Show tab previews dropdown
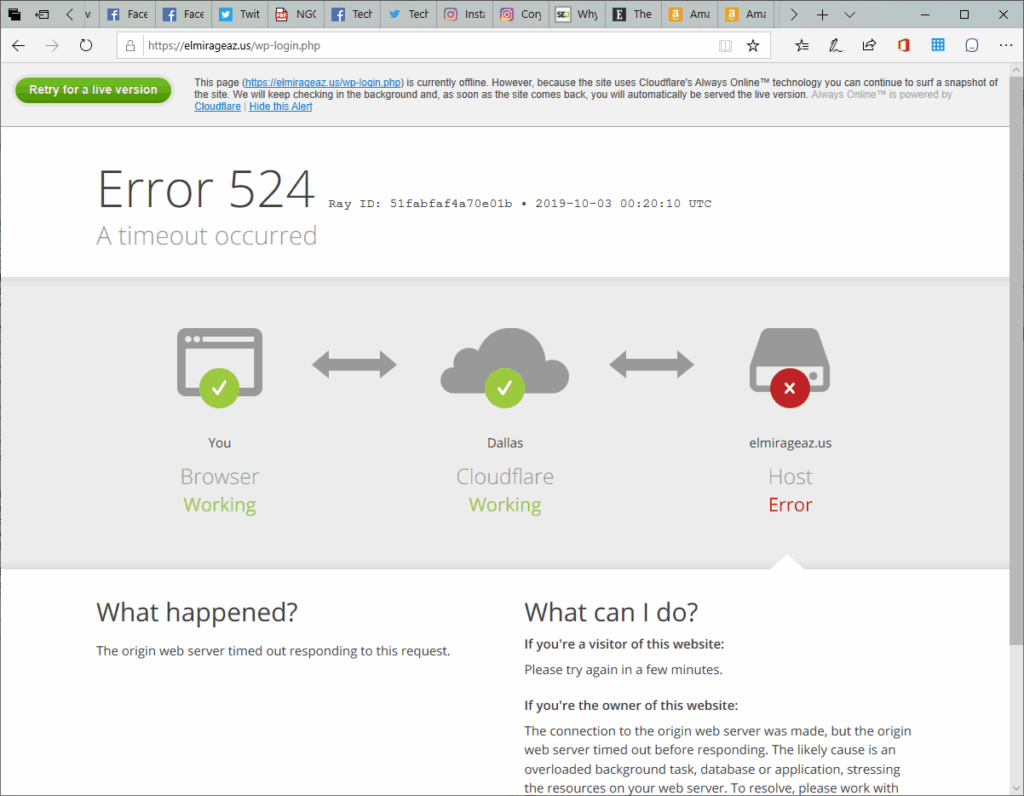Screen dimensions: 1024x796 pyautogui.click(x=850, y=14)
